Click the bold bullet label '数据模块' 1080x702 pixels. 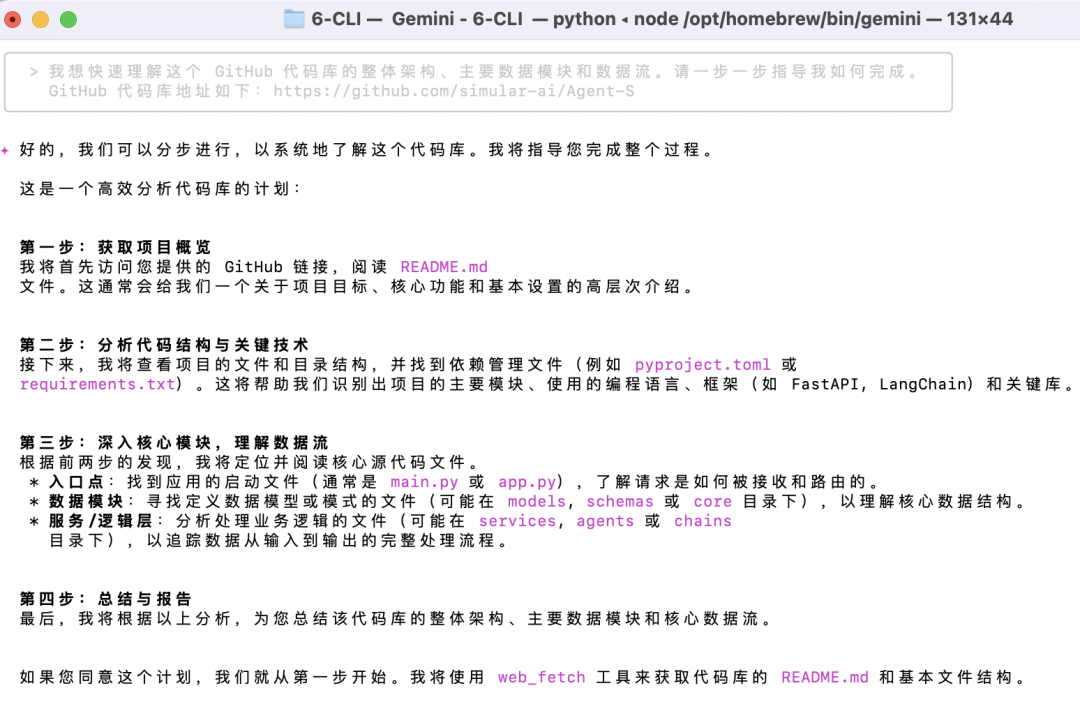click(x=85, y=502)
